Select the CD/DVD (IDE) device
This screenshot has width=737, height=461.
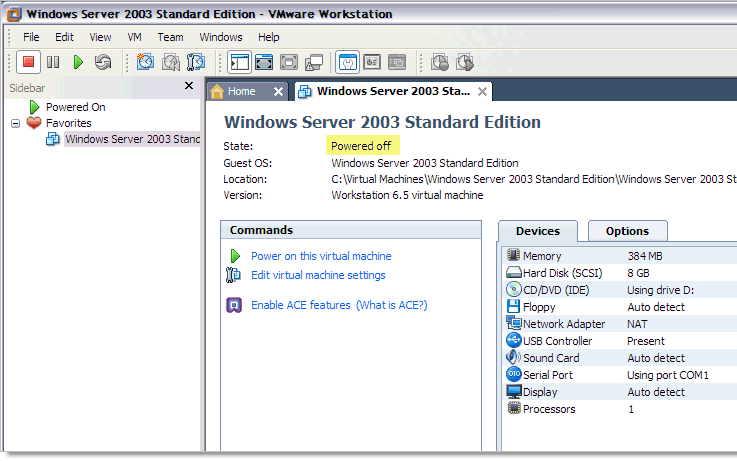tap(619, 290)
